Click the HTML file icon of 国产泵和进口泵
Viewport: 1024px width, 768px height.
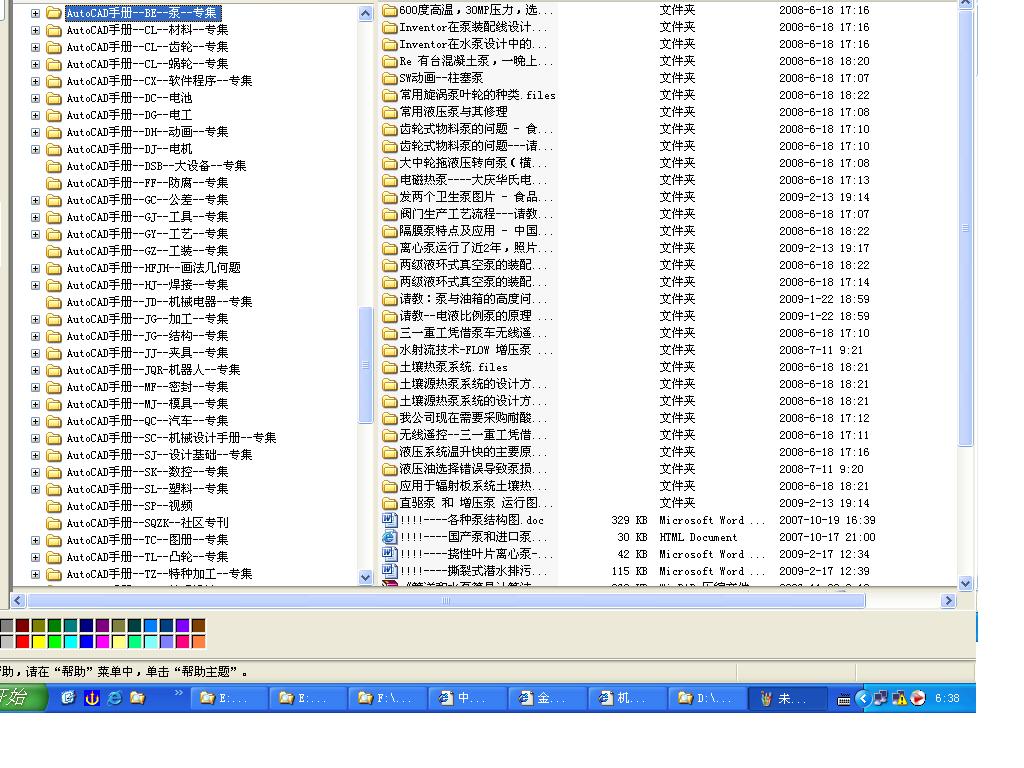point(390,537)
